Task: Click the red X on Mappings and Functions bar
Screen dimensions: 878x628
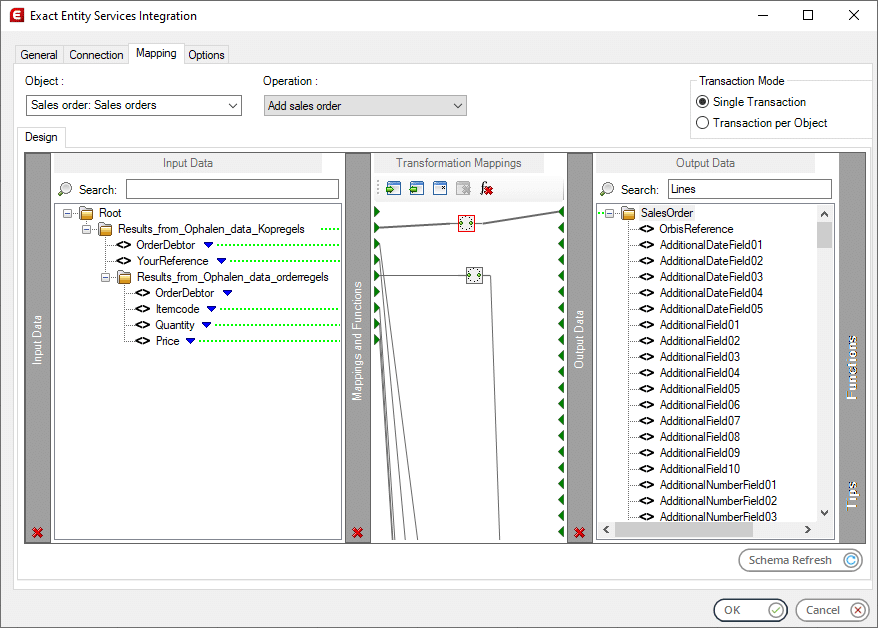Action: tap(358, 532)
